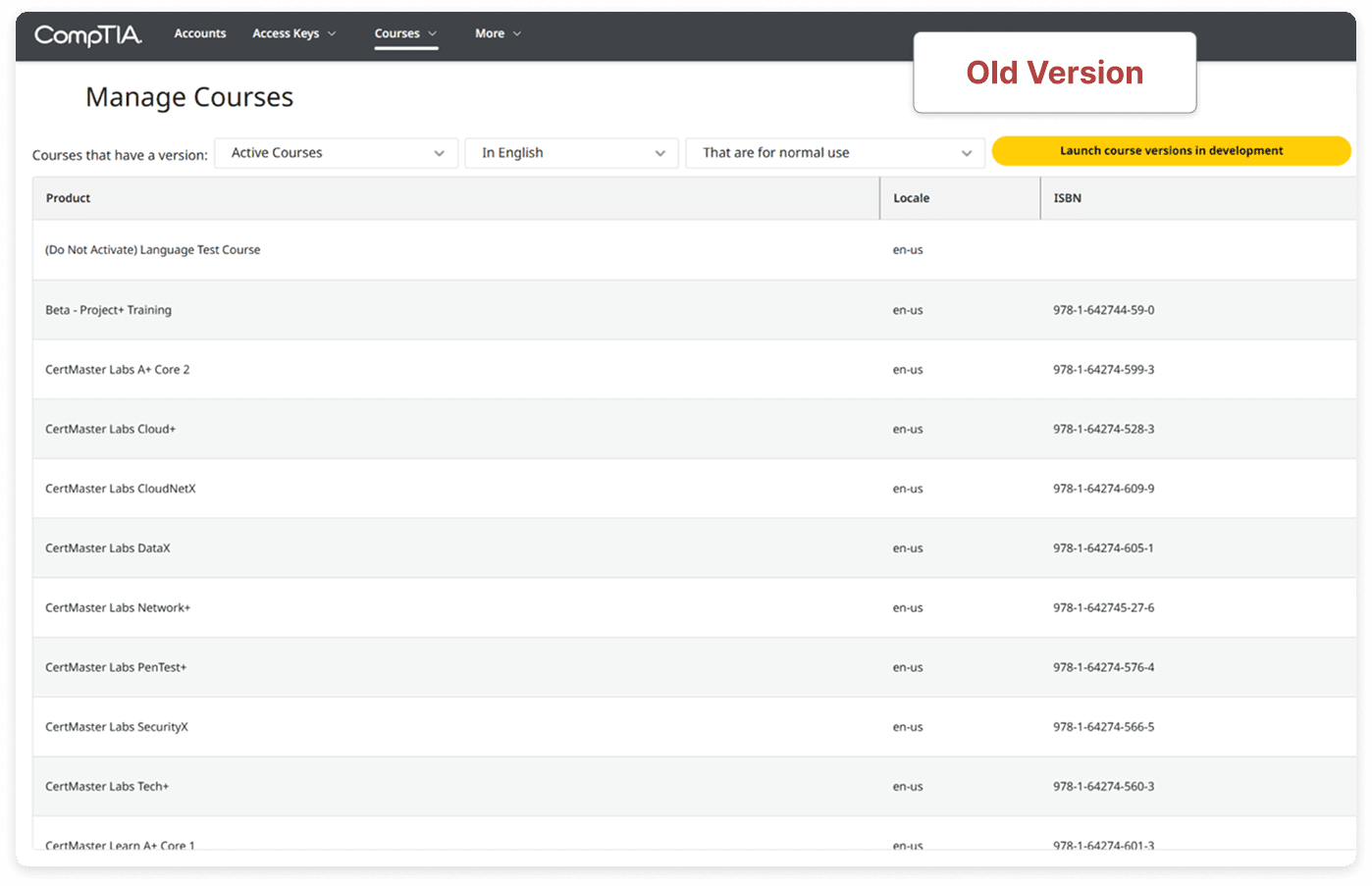The image size is (1372, 886).
Task: Expand the Access Keys menu
Action: 294,33
